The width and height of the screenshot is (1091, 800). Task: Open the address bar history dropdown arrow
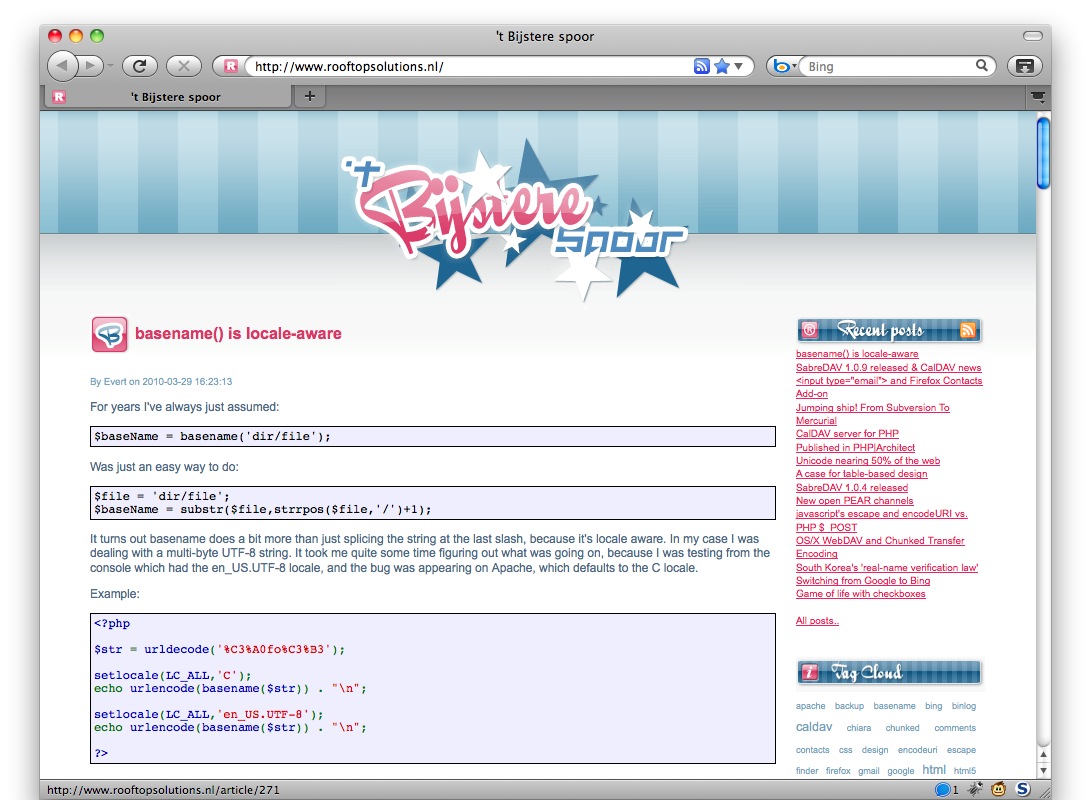point(739,66)
